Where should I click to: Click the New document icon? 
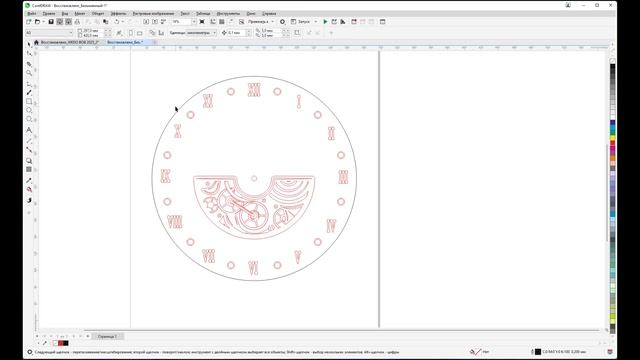pyautogui.click(x=29, y=22)
